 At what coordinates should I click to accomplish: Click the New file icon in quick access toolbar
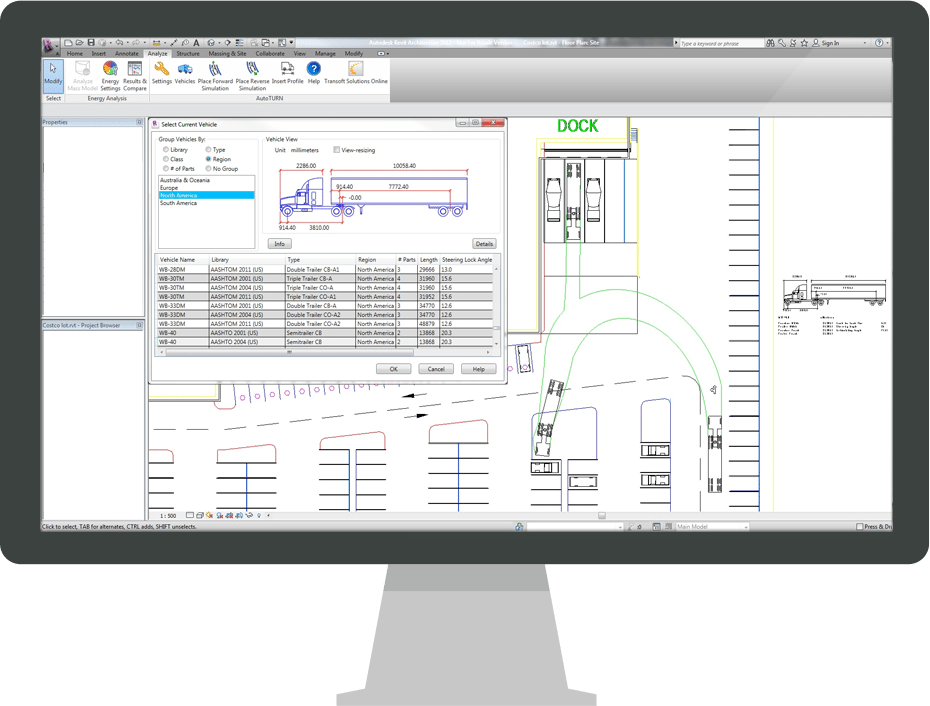click(x=68, y=43)
